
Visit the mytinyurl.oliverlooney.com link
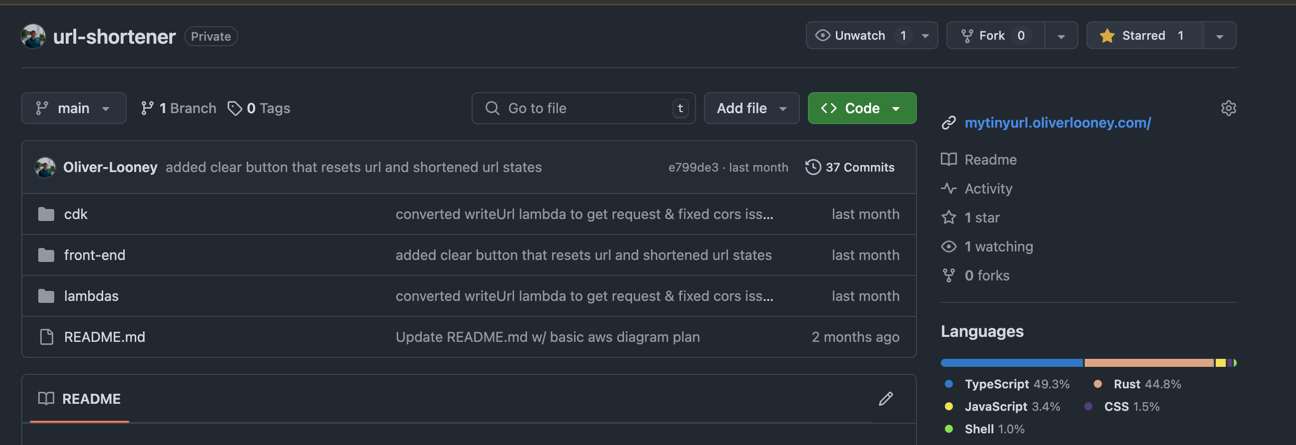coord(1057,123)
